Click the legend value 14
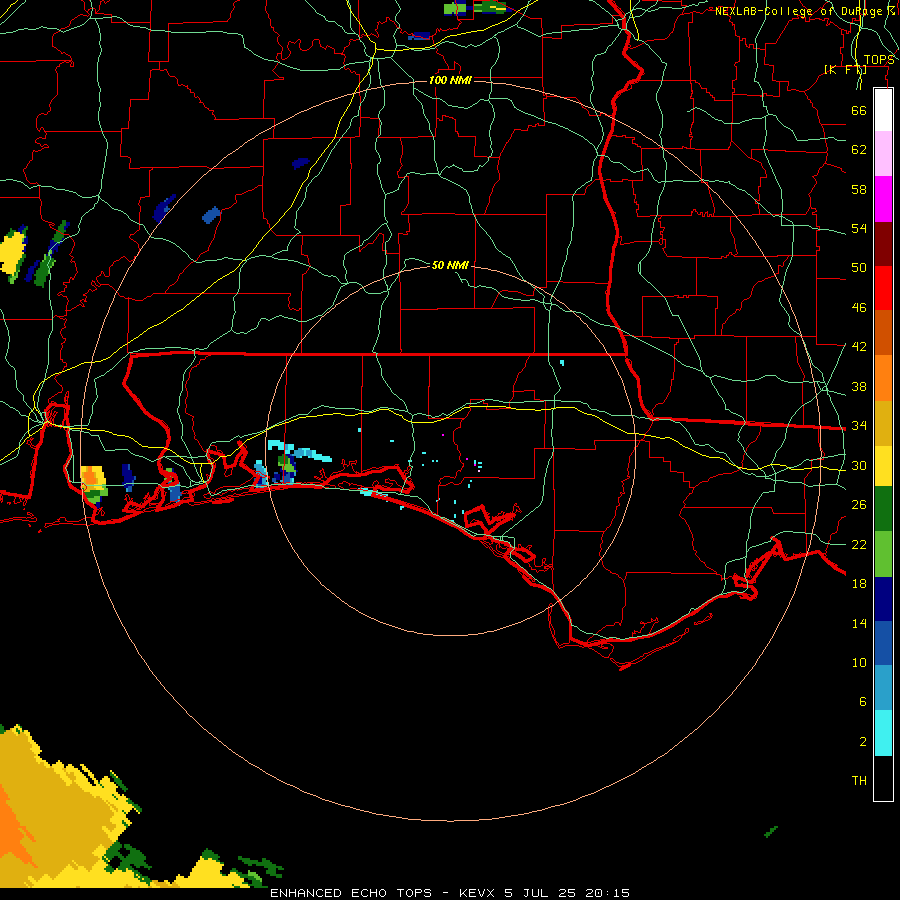The image size is (900, 900). (859, 623)
